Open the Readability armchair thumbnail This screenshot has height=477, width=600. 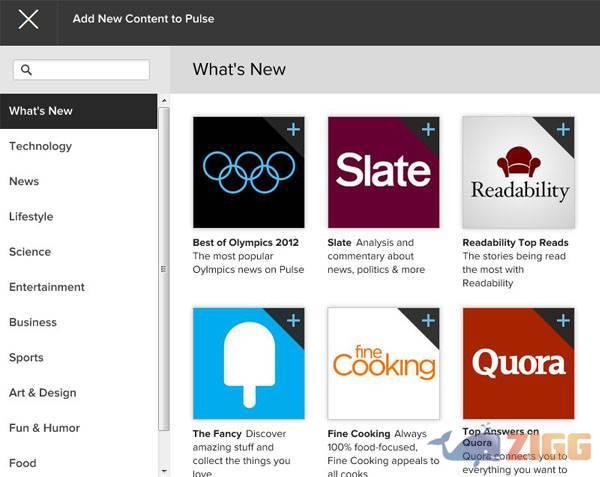coord(518,173)
